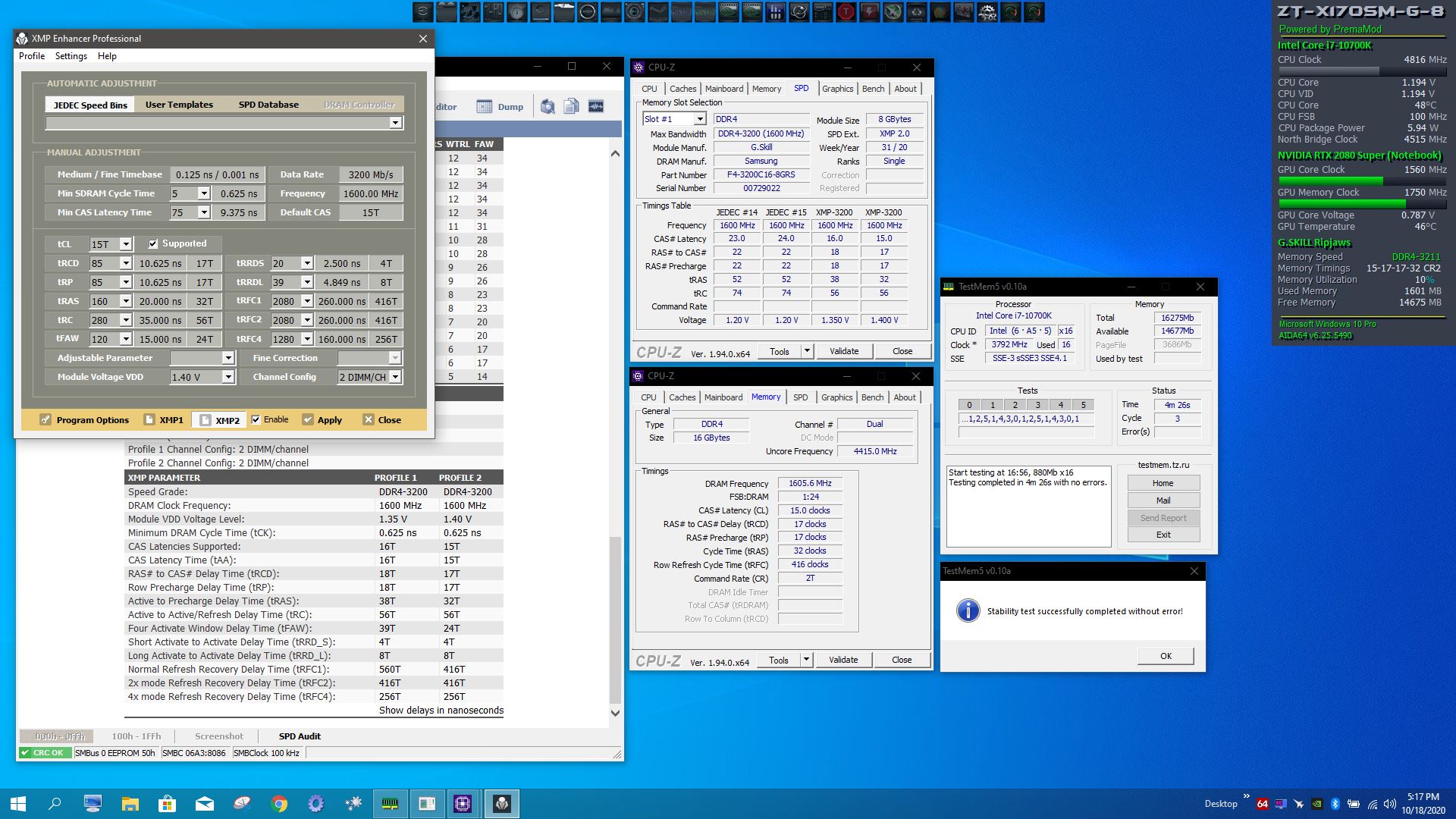Click the CPU-Z purple taskbar icon
Image resolution: width=1456 pixels, height=819 pixels.
point(463,804)
